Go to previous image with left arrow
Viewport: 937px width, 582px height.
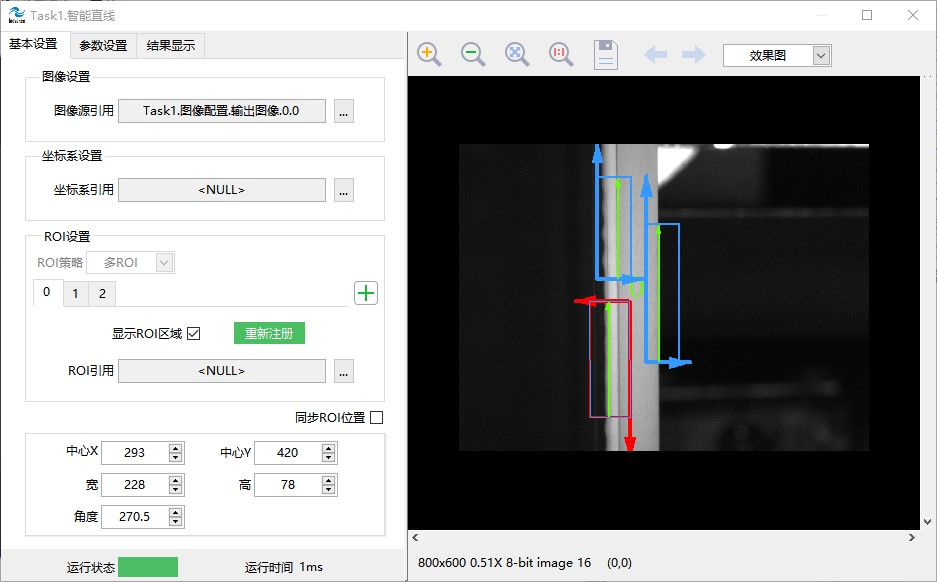pyautogui.click(x=656, y=55)
